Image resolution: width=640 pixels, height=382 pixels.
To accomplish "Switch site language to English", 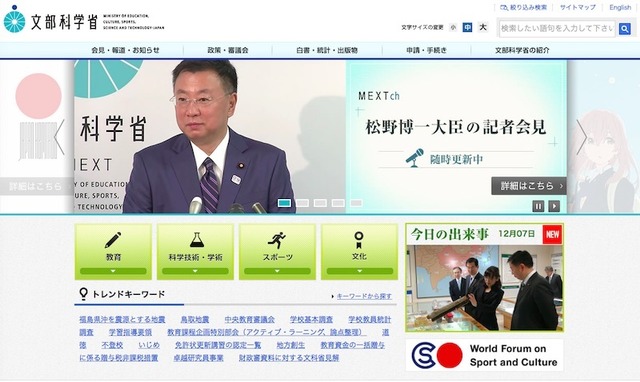I will (x=620, y=7).
